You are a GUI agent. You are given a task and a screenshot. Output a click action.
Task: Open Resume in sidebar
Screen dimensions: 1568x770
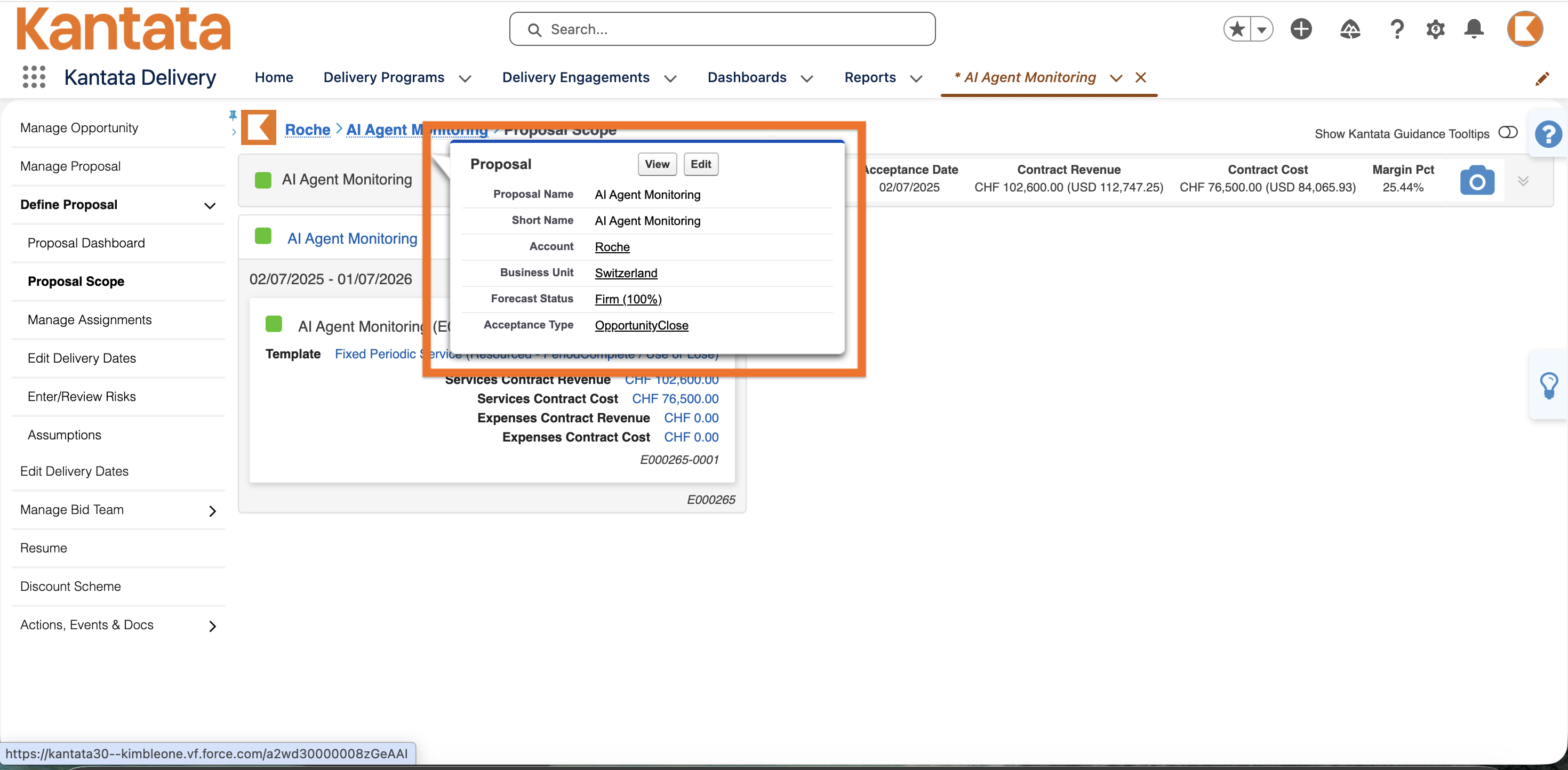43,548
